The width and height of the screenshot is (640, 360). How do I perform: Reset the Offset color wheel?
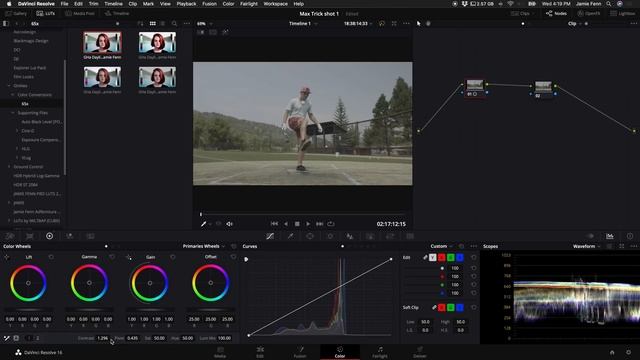233,257
